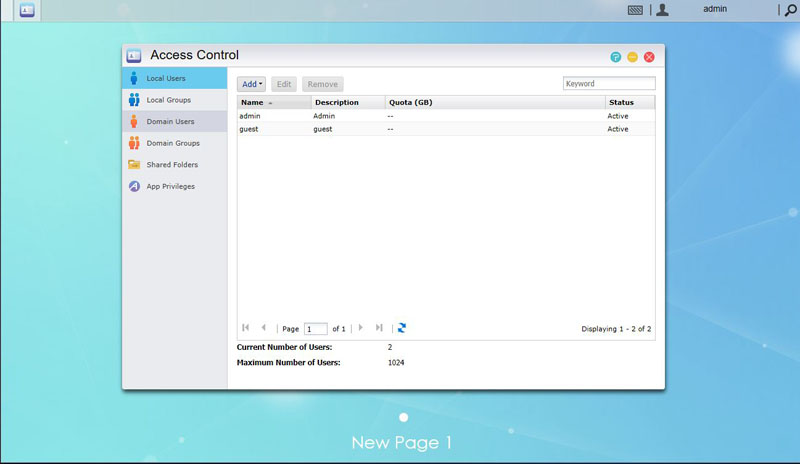Open the admin user menu
Image resolution: width=800 pixels, height=464 pixels.
tap(714, 9)
